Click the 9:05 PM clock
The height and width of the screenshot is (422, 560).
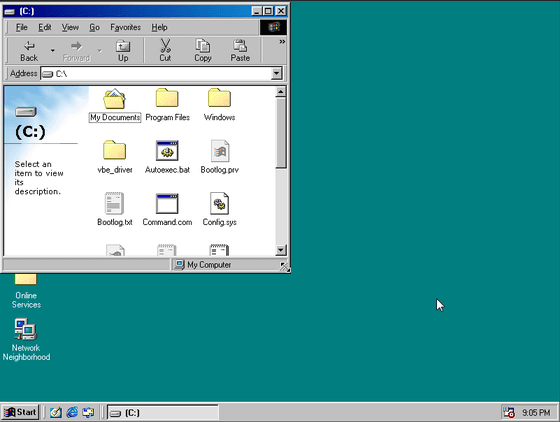(x=536, y=413)
